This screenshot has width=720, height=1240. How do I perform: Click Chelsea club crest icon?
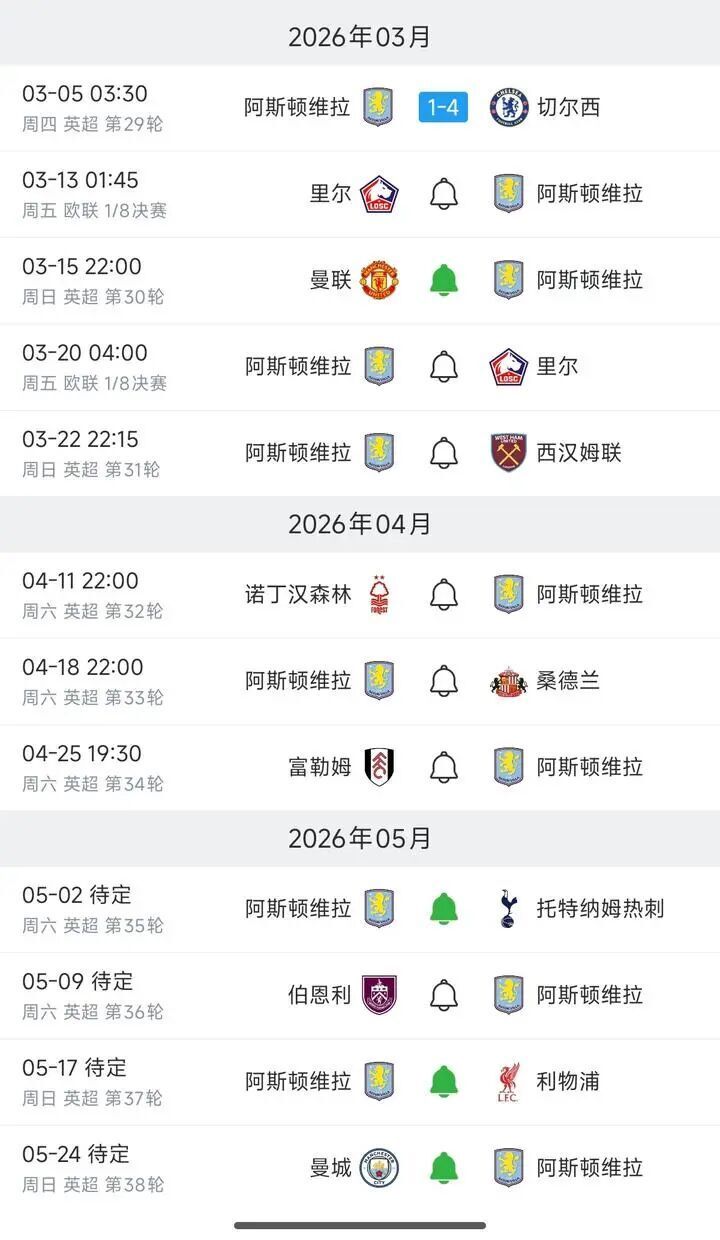[x=508, y=108]
